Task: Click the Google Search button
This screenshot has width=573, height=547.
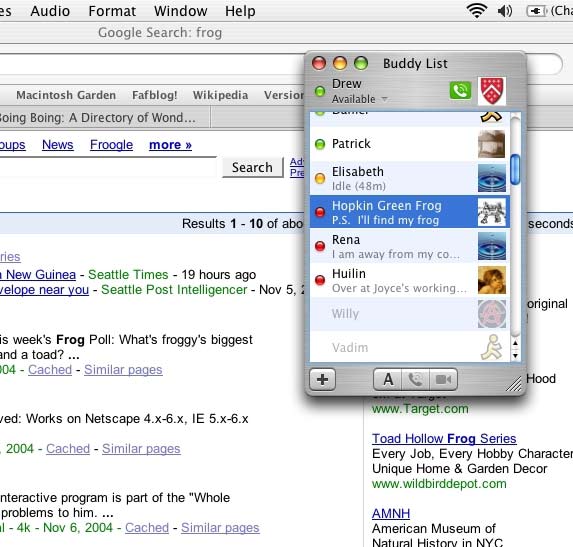Action: [252, 167]
